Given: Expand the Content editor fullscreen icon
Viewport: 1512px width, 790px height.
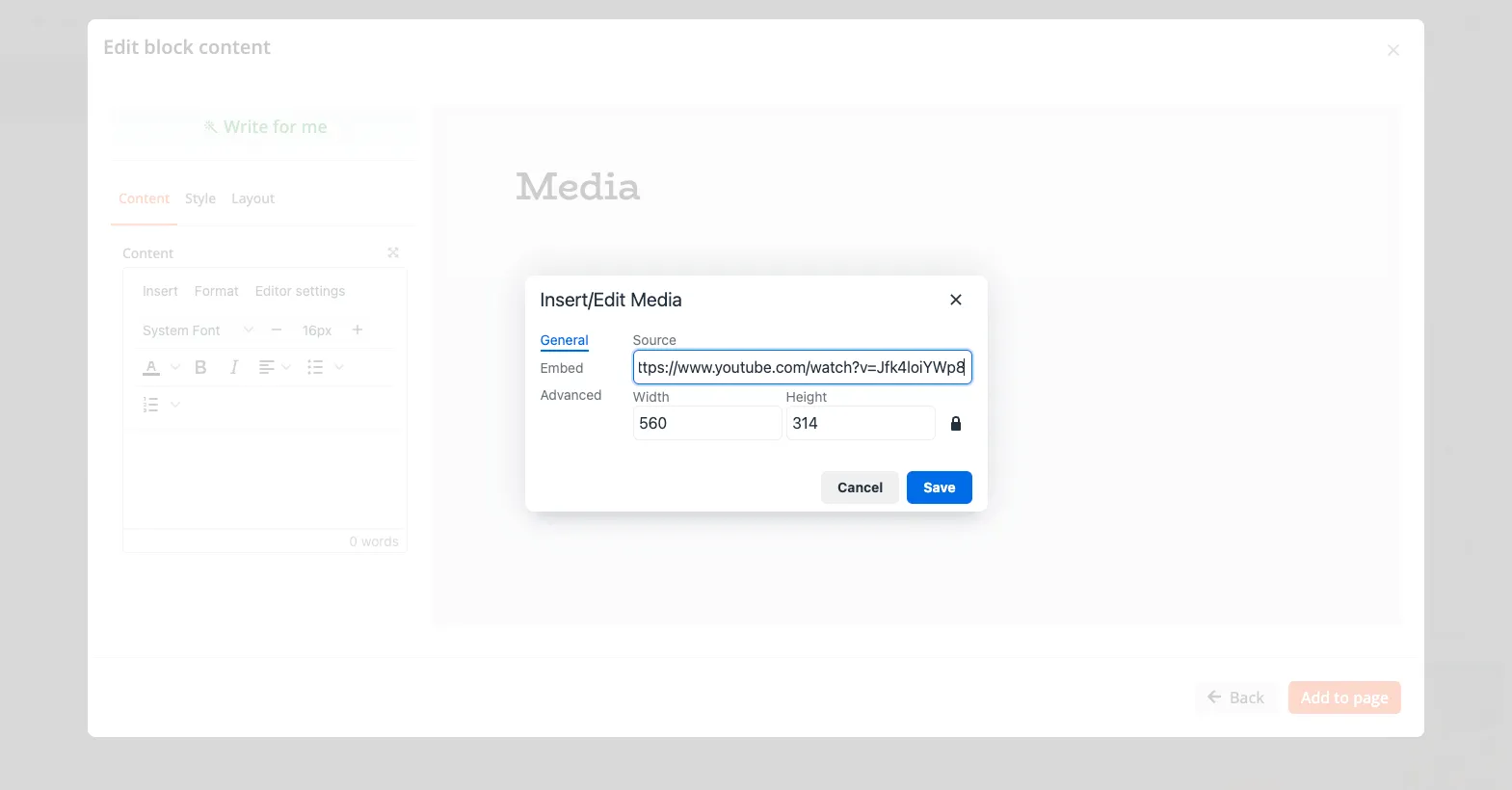Looking at the screenshot, I should [x=393, y=252].
